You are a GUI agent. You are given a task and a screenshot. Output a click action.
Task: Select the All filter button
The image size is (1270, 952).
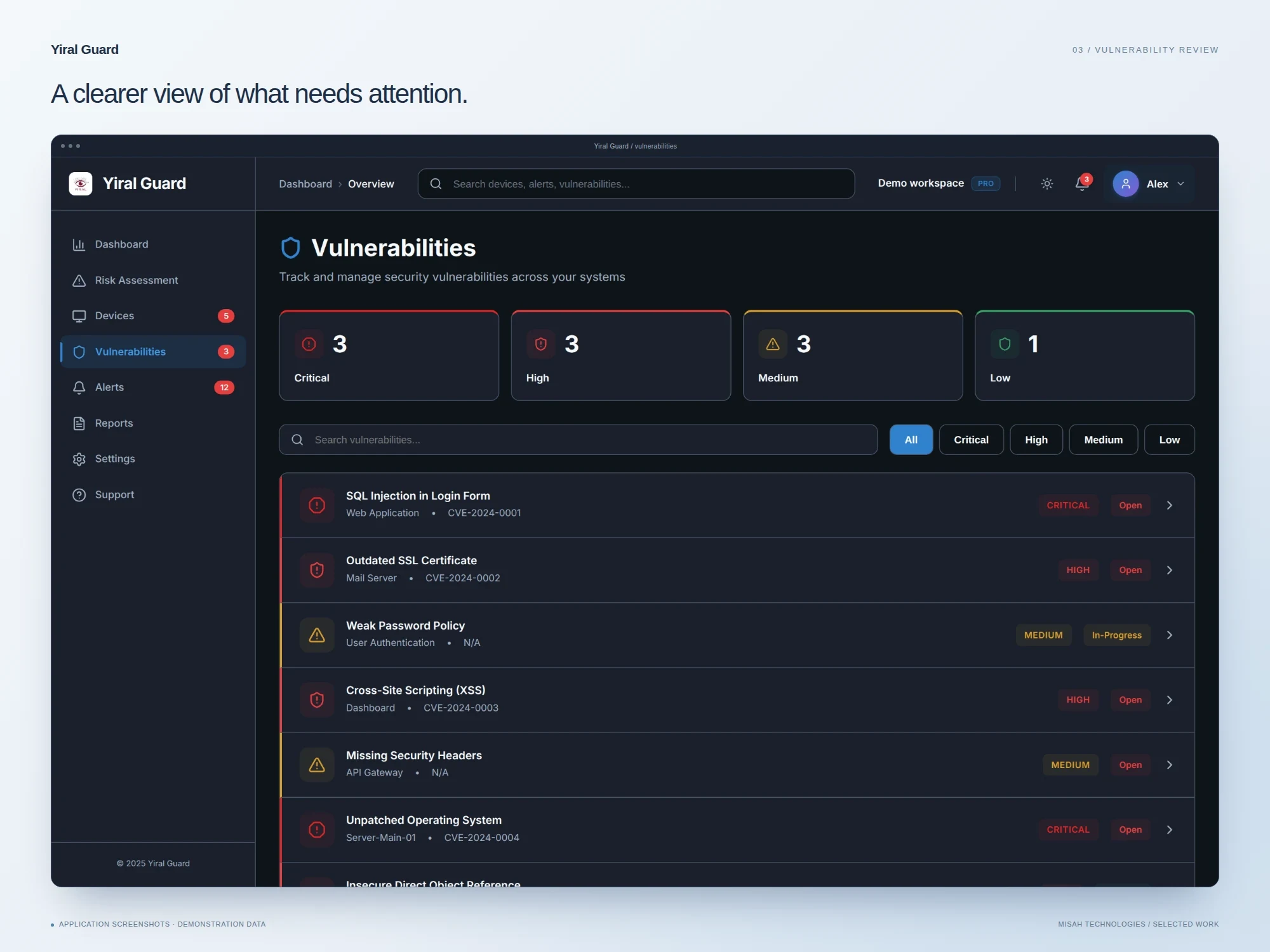click(911, 440)
